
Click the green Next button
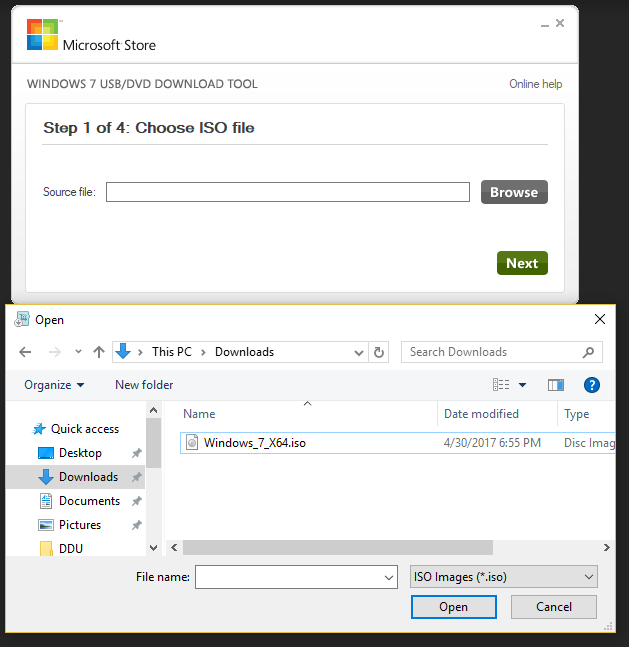522,263
